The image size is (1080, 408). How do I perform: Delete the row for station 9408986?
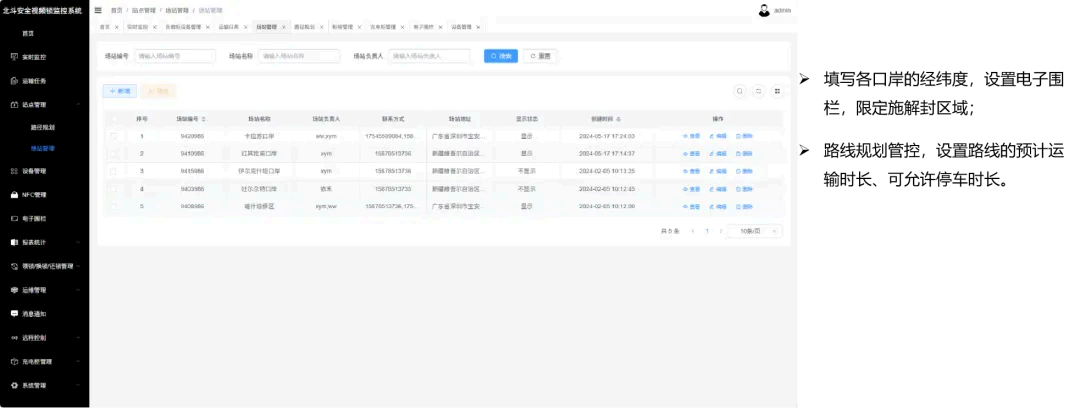click(745, 207)
